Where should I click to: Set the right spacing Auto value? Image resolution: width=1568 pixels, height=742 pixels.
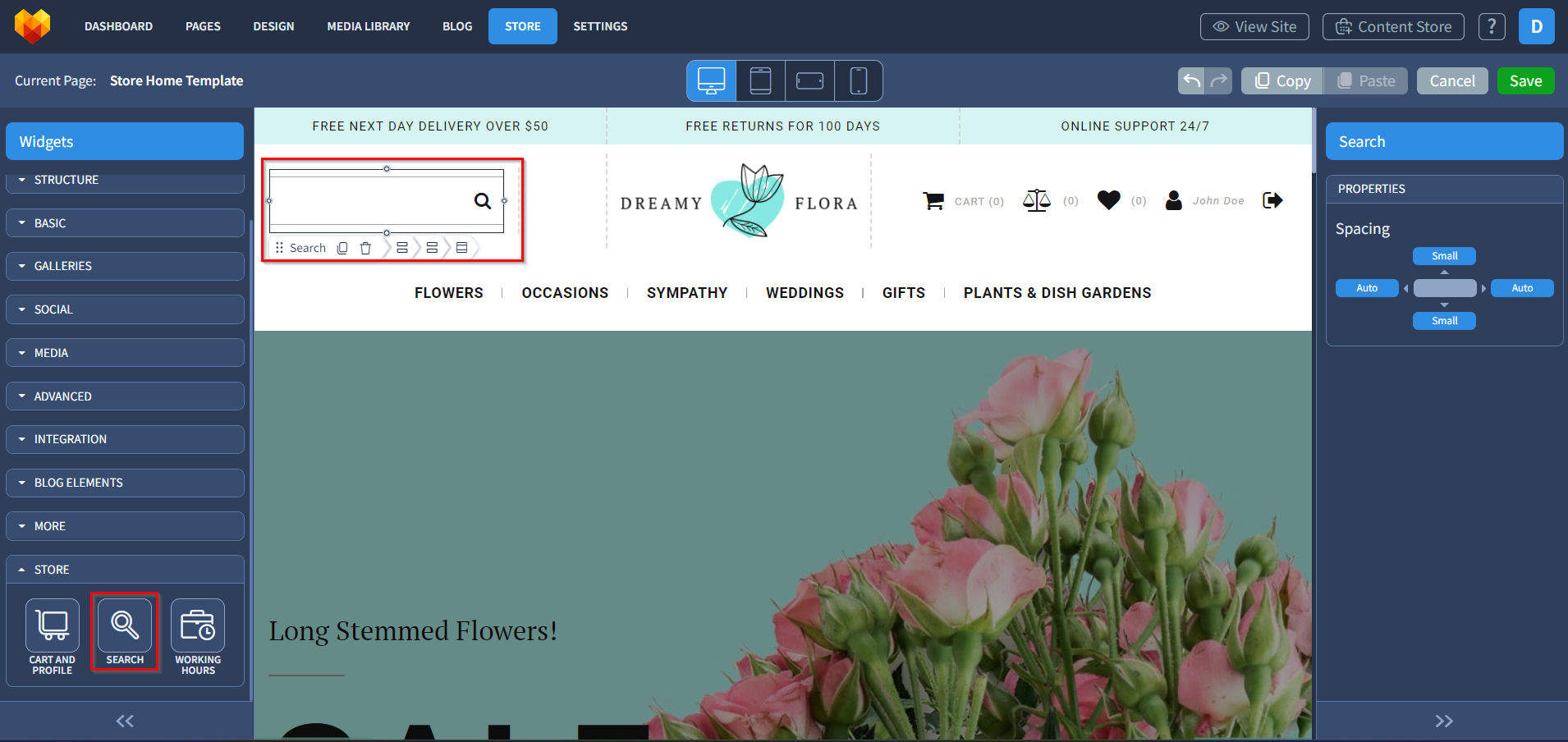[x=1522, y=288]
